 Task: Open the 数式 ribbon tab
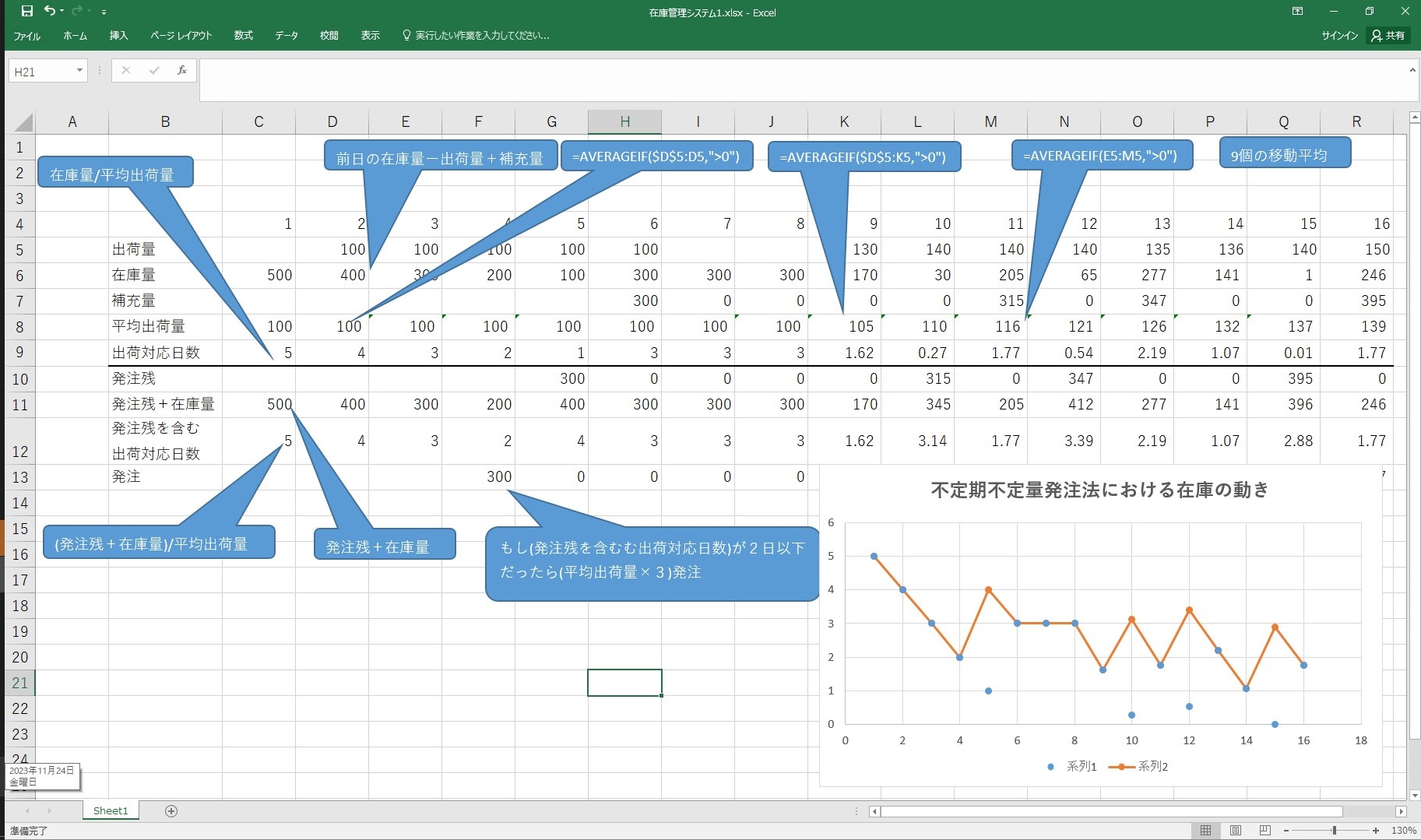coord(244,36)
